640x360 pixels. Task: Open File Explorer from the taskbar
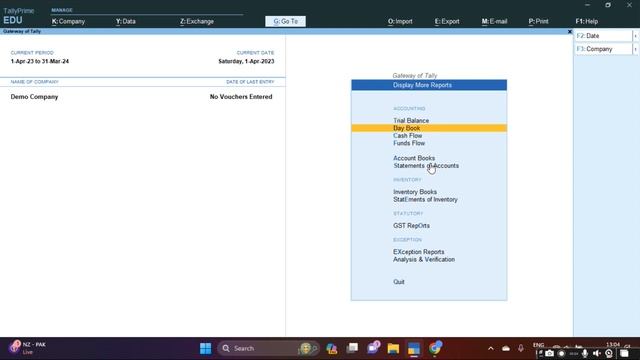click(x=393, y=348)
